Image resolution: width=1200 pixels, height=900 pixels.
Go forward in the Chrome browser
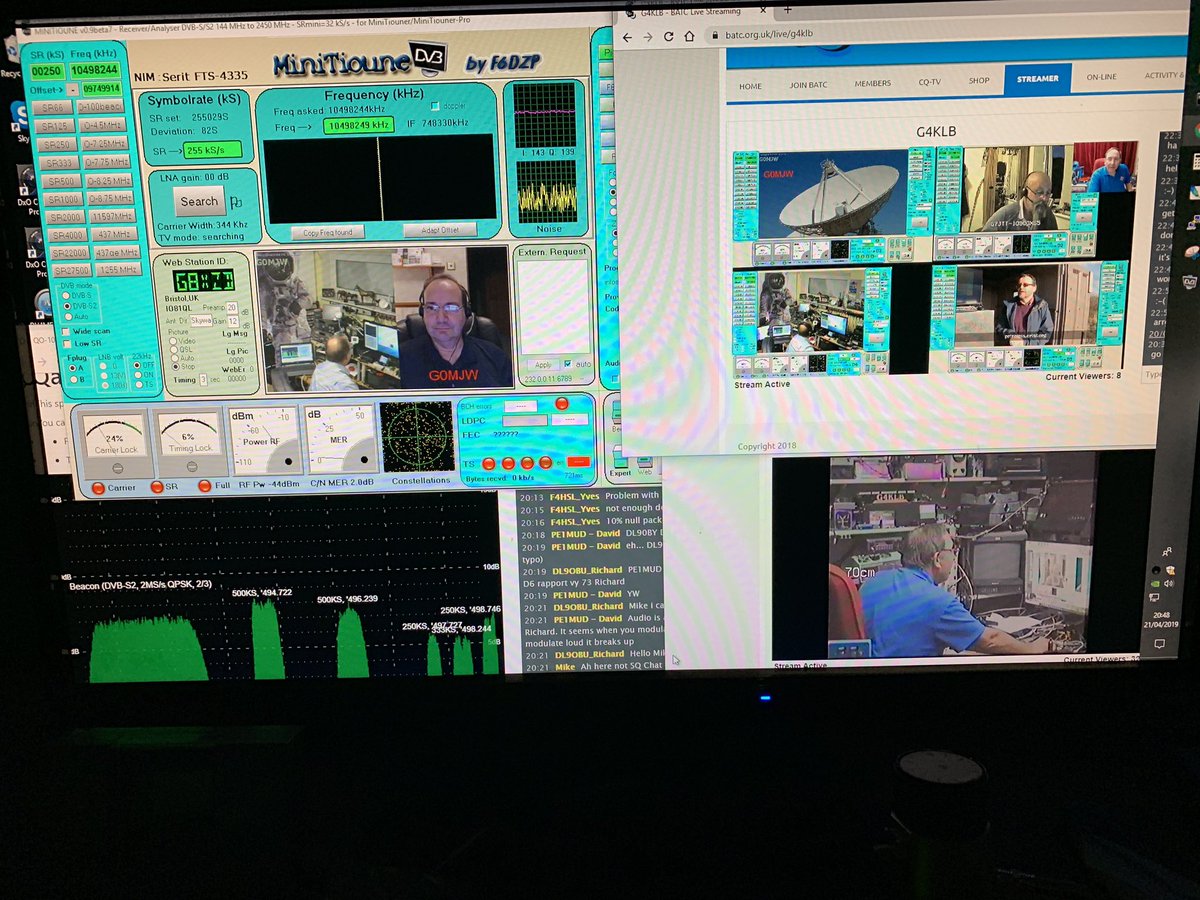648,37
